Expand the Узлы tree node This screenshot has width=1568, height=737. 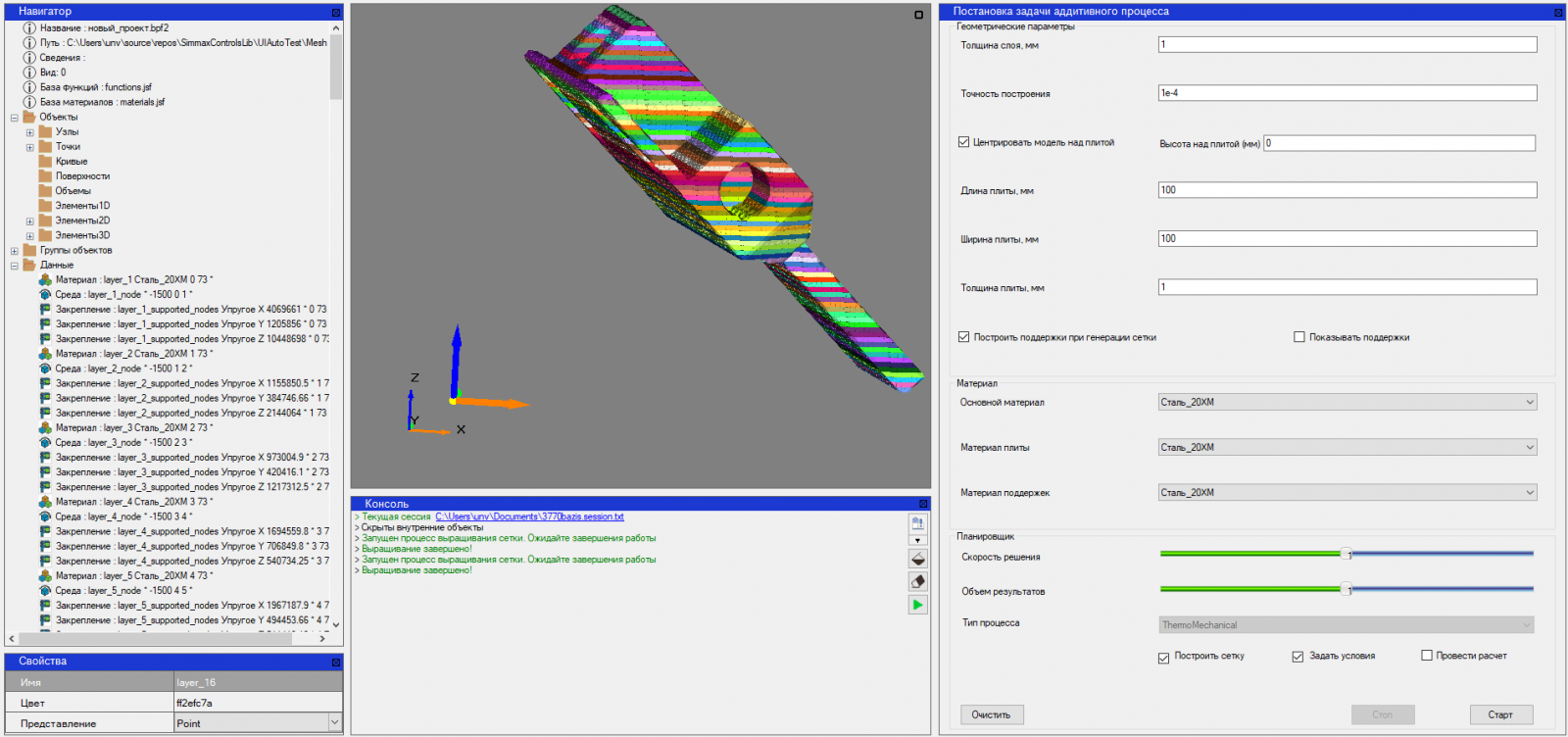click(29, 132)
